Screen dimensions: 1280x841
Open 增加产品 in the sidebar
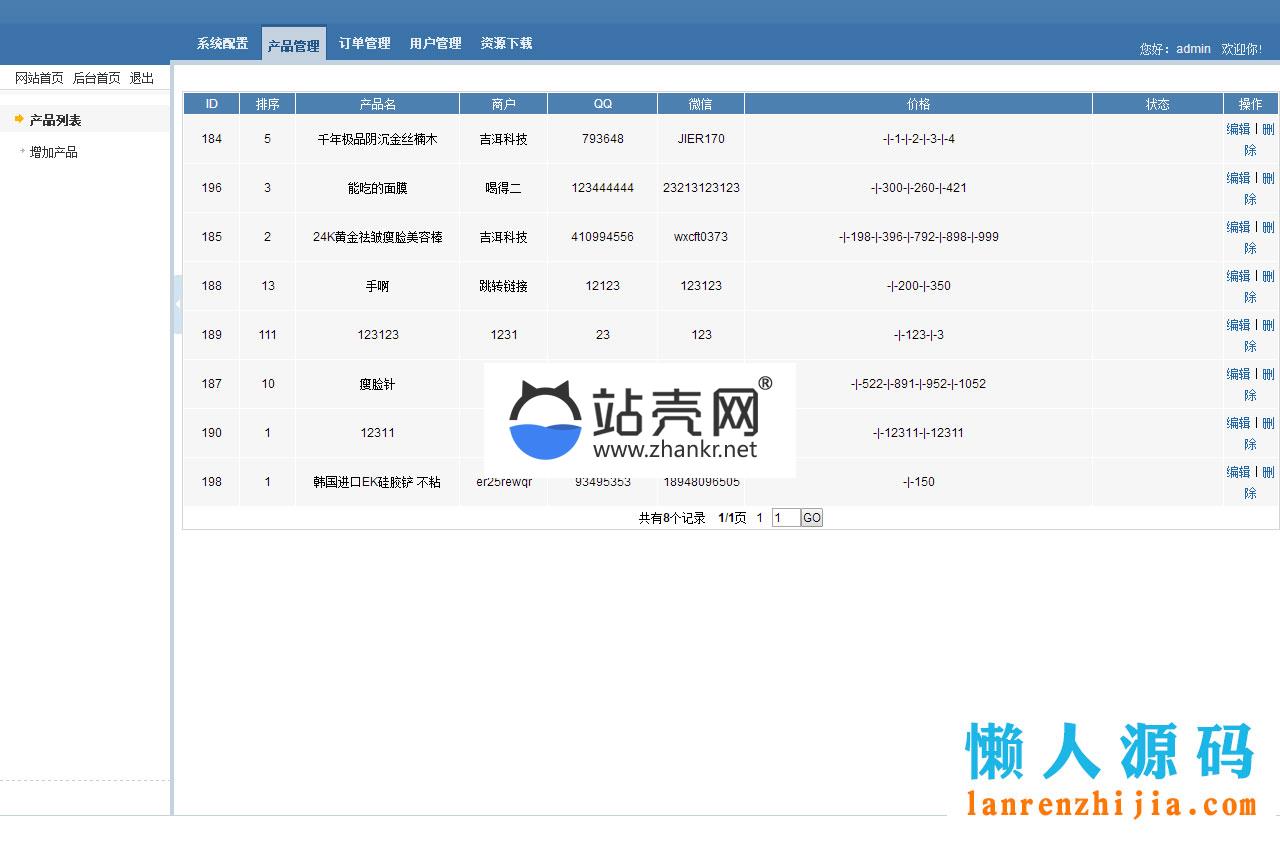coord(53,152)
